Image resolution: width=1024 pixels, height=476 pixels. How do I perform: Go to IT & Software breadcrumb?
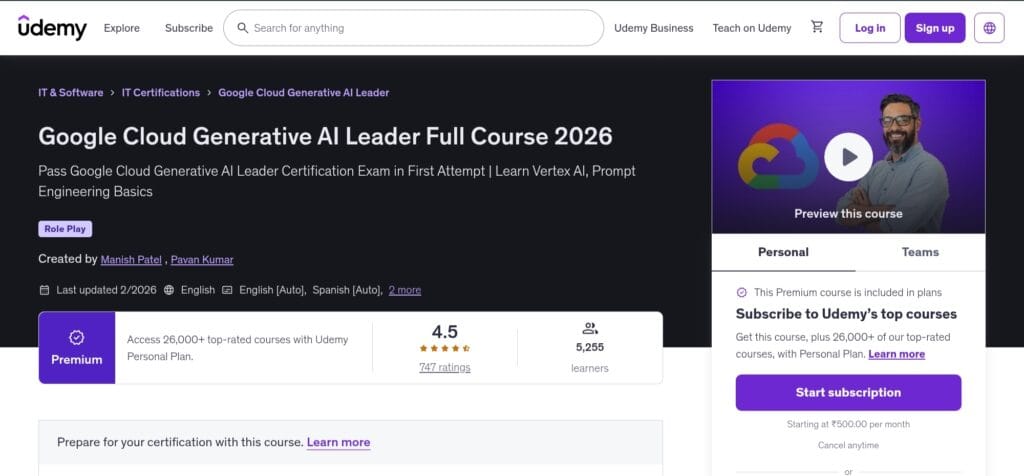tap(71, 93)
